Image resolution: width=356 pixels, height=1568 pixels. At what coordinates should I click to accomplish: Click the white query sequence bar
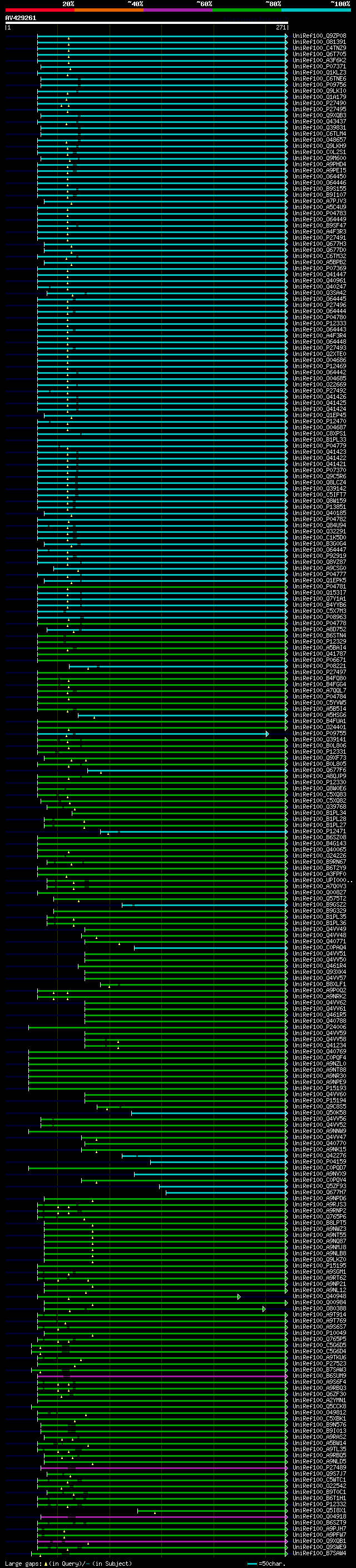tap(147, 22)
